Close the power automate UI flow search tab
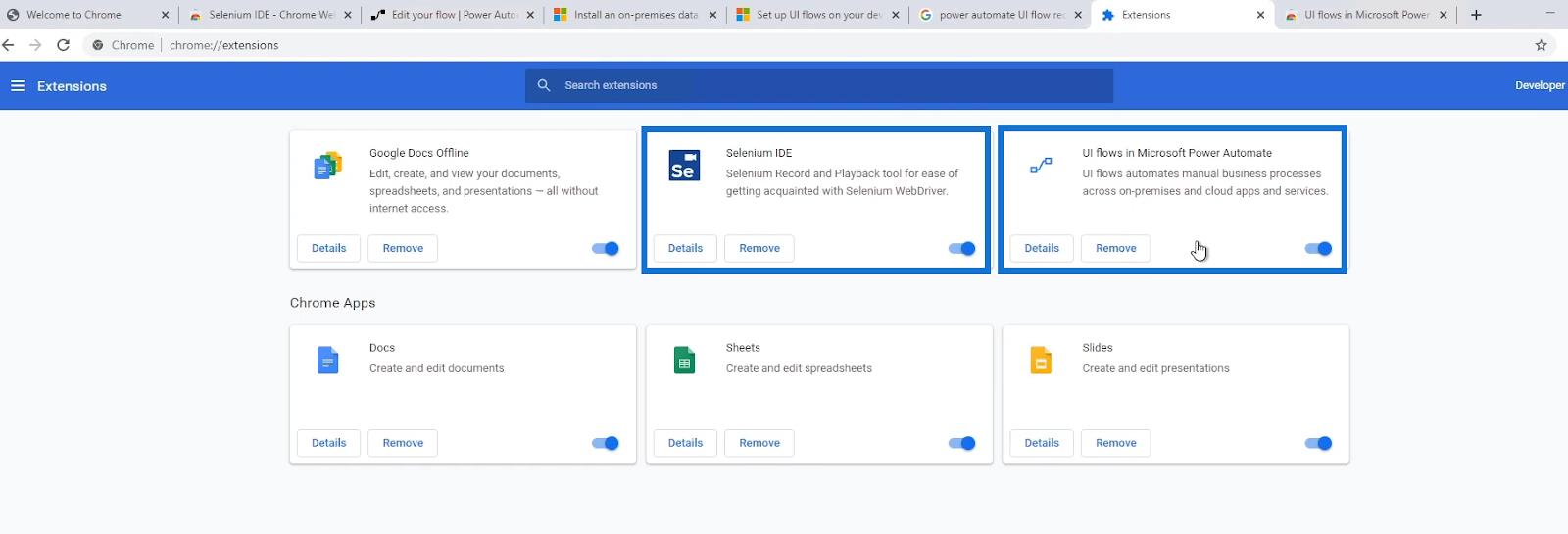 coord(1078,15)
